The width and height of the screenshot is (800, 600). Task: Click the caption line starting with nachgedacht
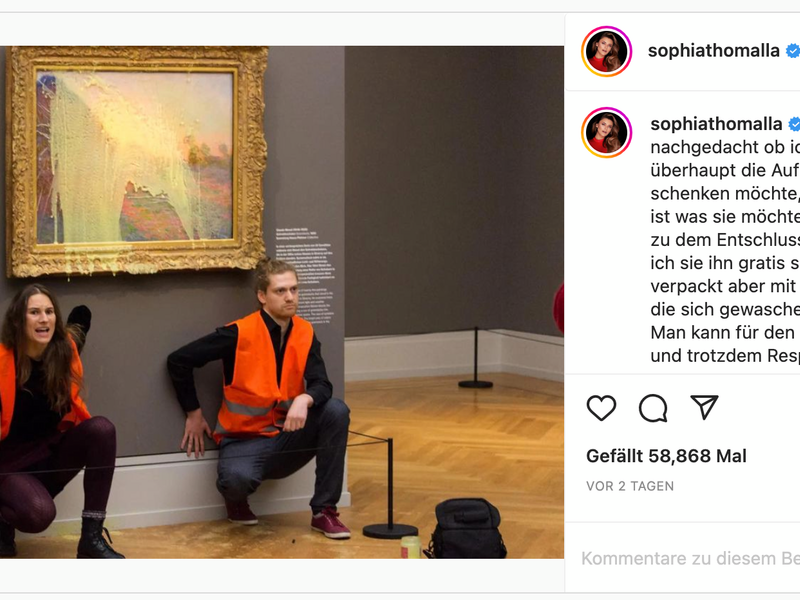(725, 147)
